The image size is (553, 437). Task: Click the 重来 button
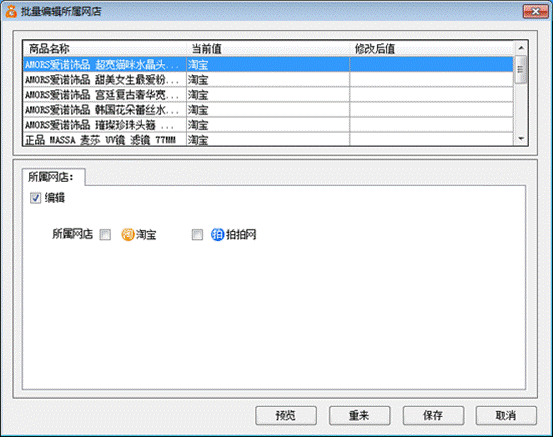tap(359, 415)
